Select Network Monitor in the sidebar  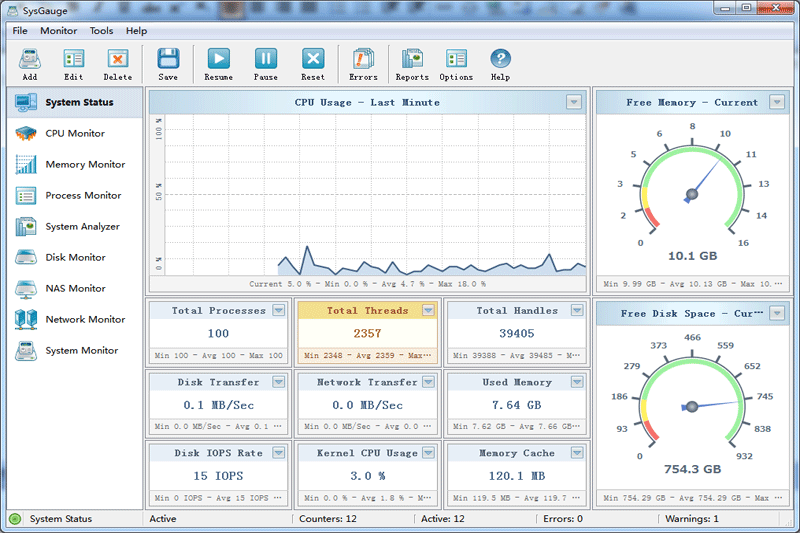click(84, 319)
